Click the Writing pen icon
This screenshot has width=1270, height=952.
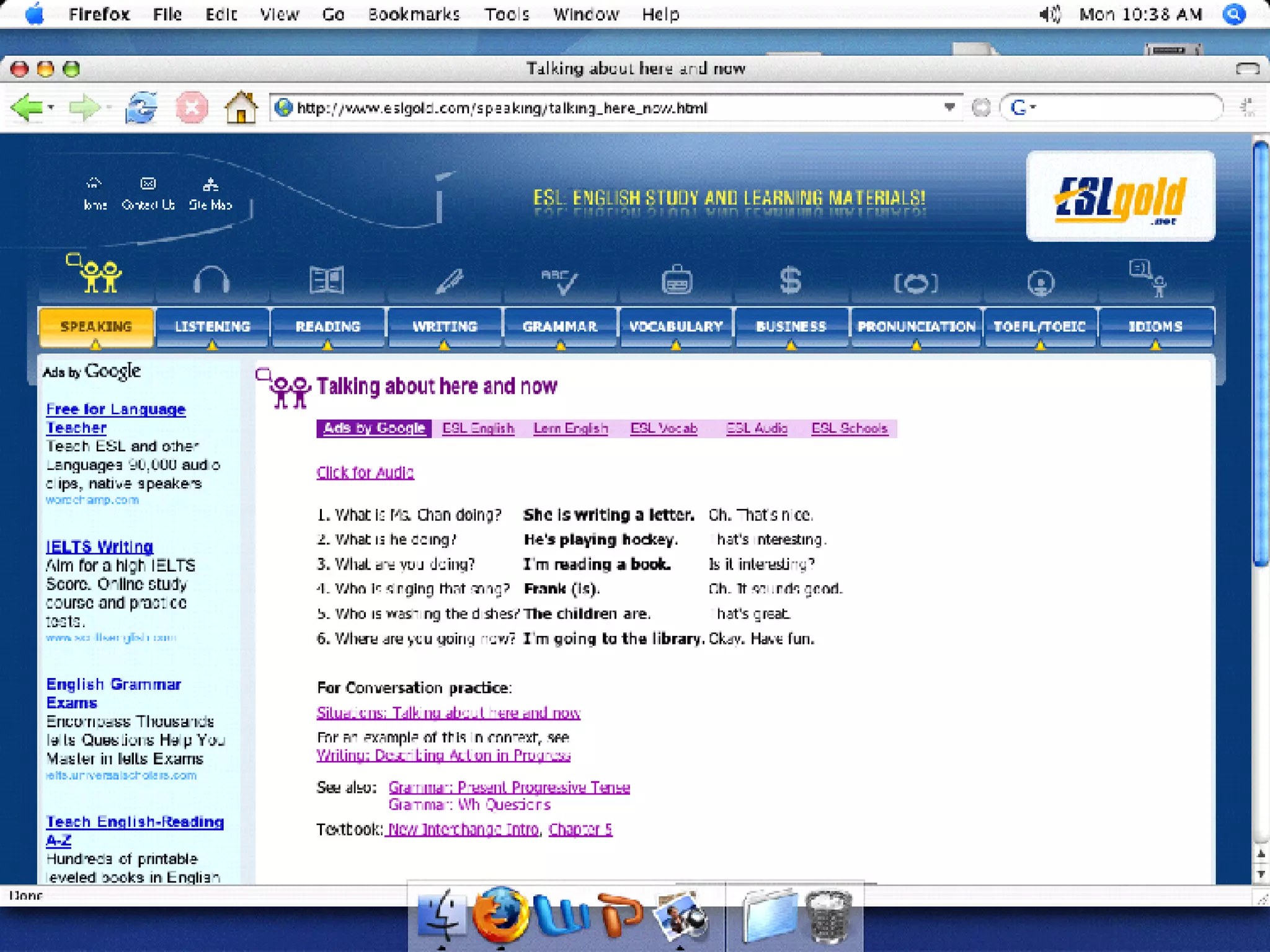(449, 280)
